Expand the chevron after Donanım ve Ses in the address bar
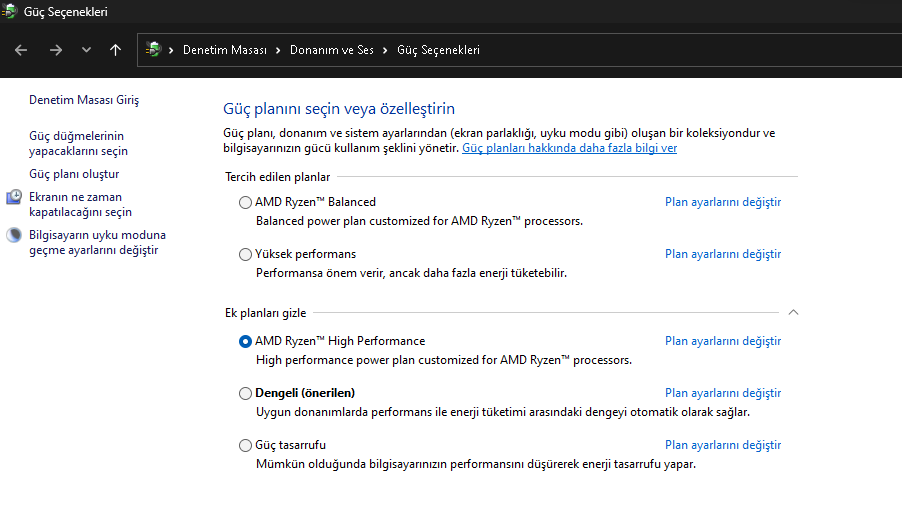The height and width of the screenshot is (511, 902). point(385,50)
